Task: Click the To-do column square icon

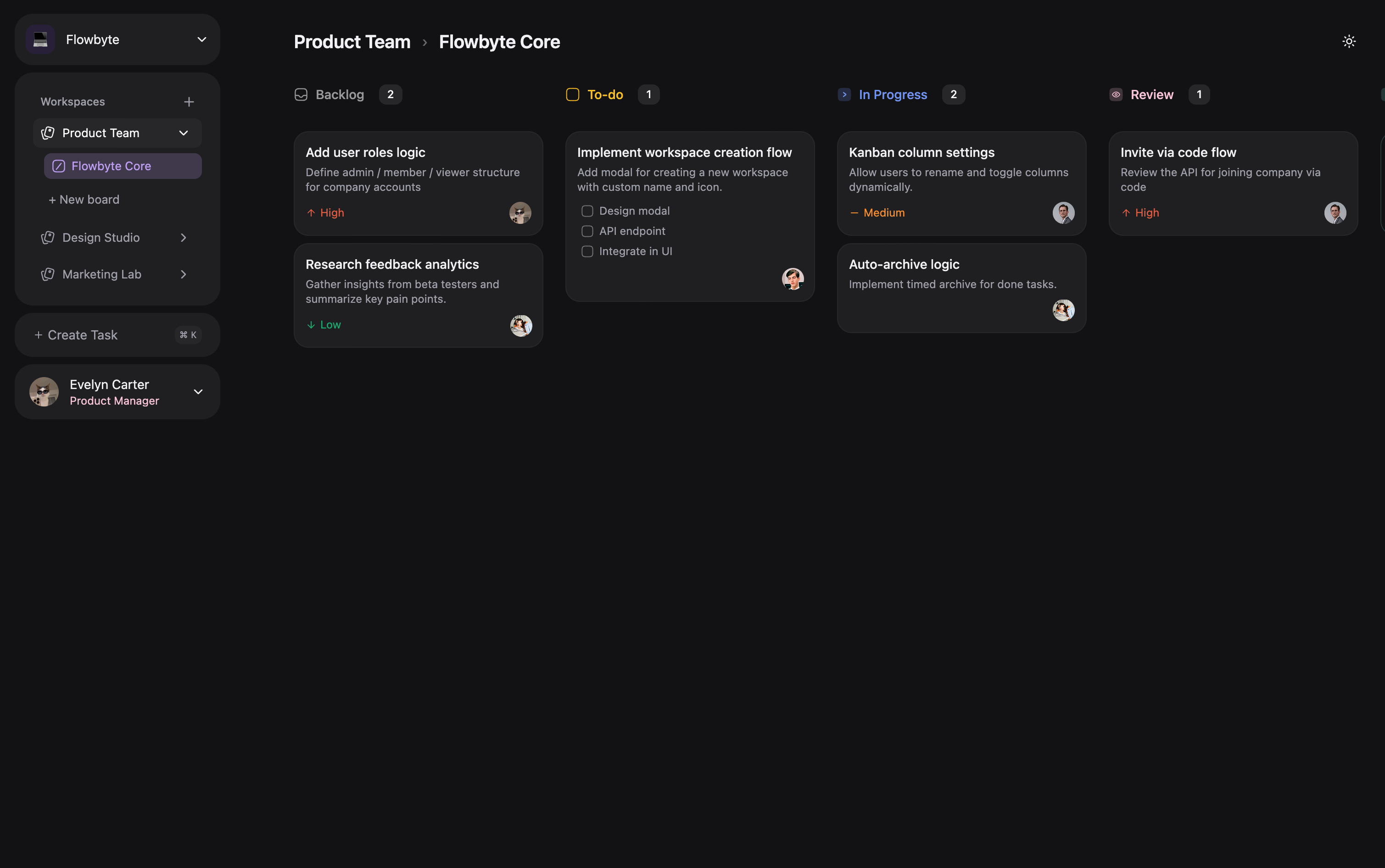Action: 572,95
